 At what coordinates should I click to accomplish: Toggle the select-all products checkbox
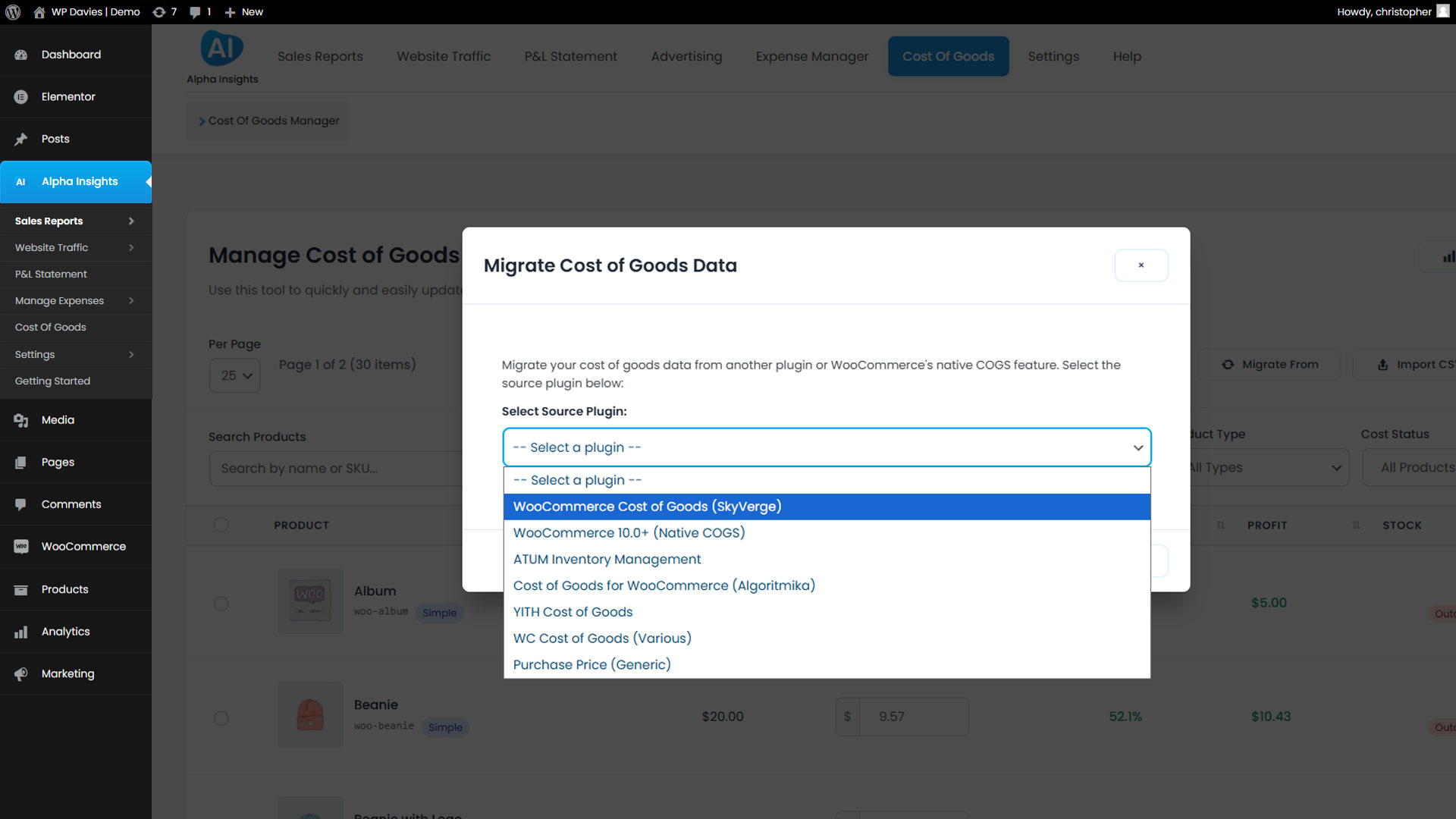(221, 525)
